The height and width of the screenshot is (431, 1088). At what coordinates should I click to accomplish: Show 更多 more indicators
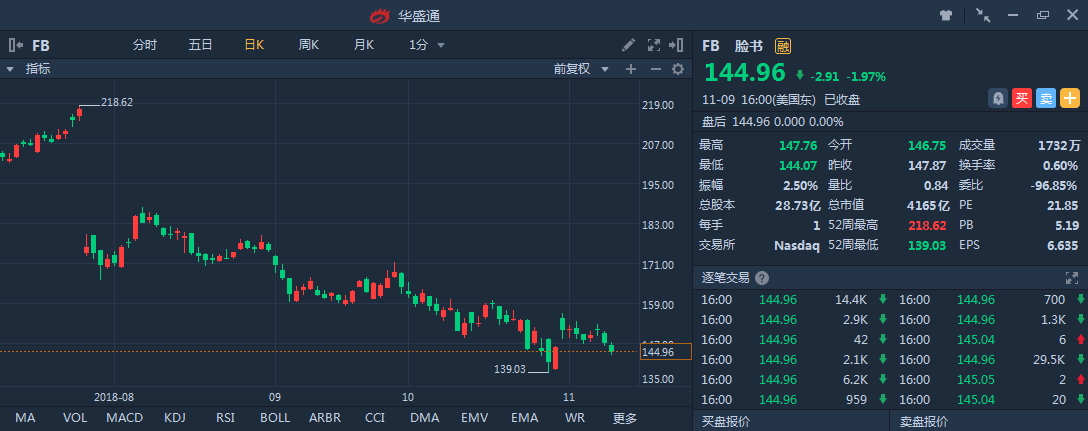coord(625,418)
